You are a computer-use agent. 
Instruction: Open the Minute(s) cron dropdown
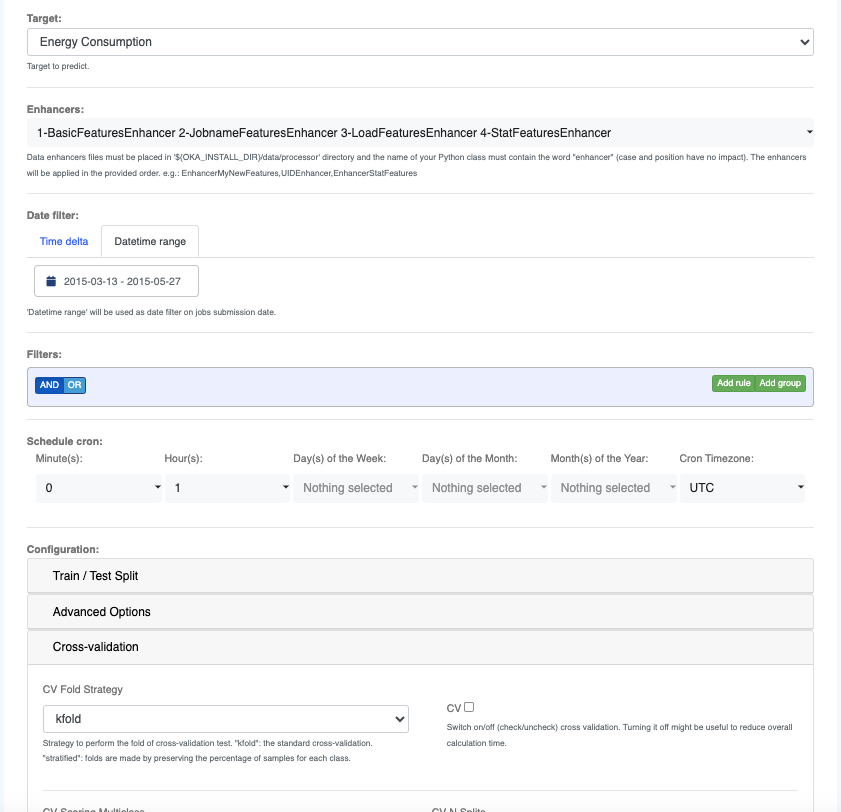pos(98,488)
